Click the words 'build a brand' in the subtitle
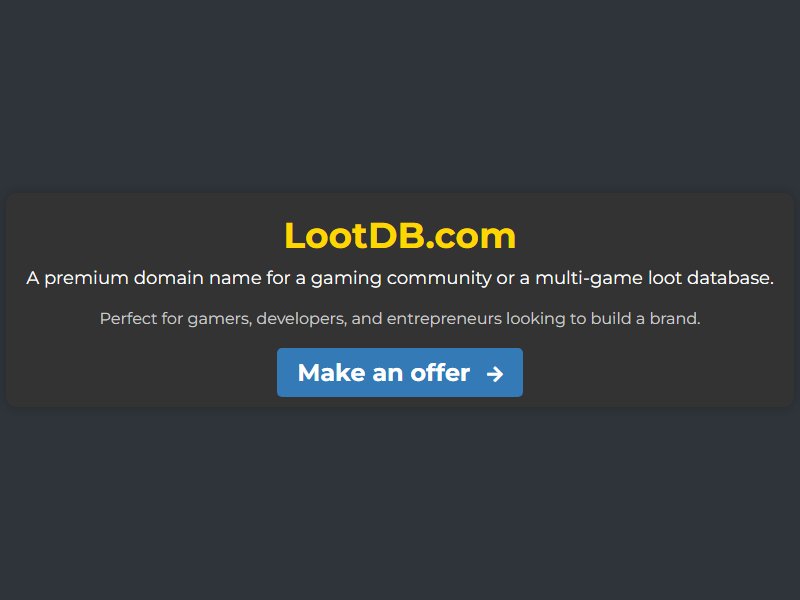 tap(645, 318)
